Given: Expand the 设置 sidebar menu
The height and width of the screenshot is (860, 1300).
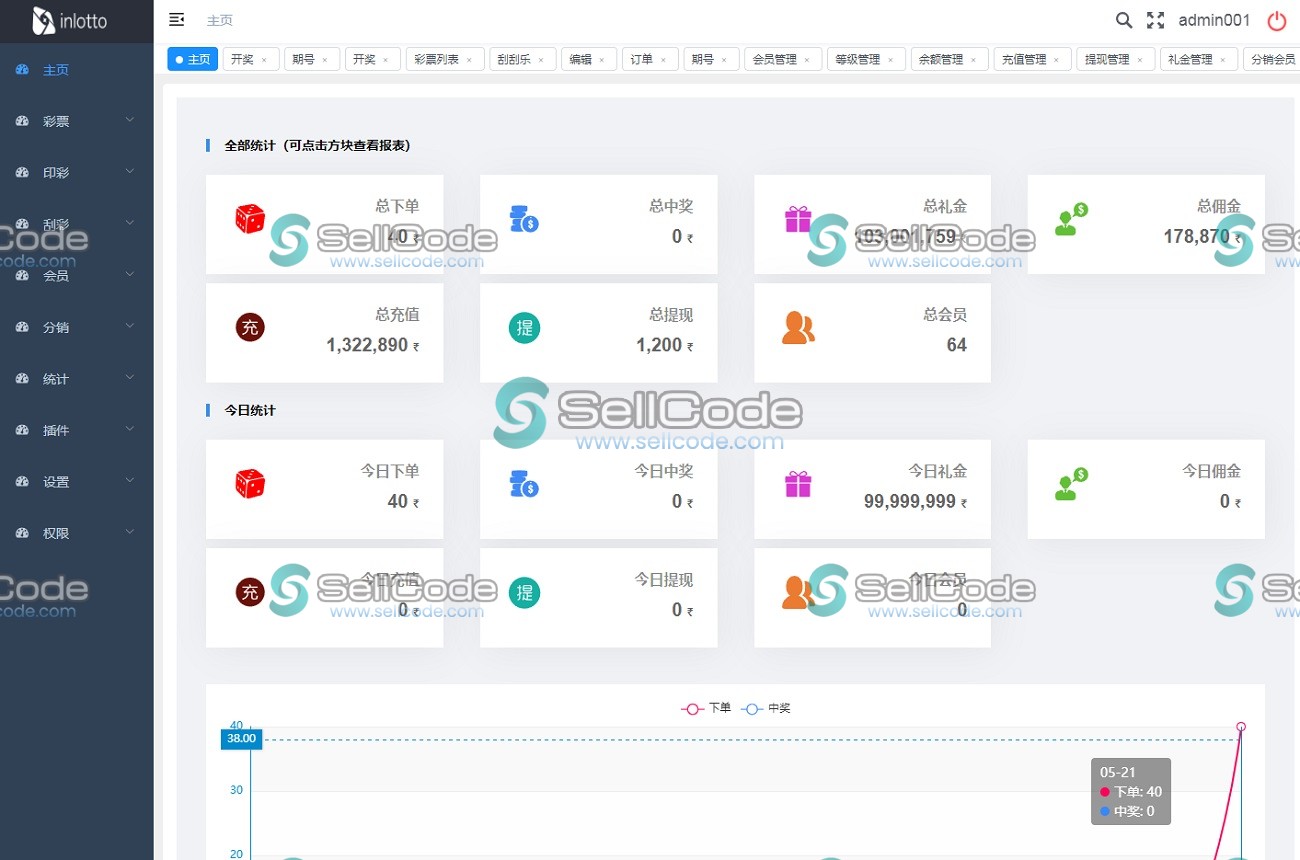Looking at the screenshot, I should [x=55, y=481].
